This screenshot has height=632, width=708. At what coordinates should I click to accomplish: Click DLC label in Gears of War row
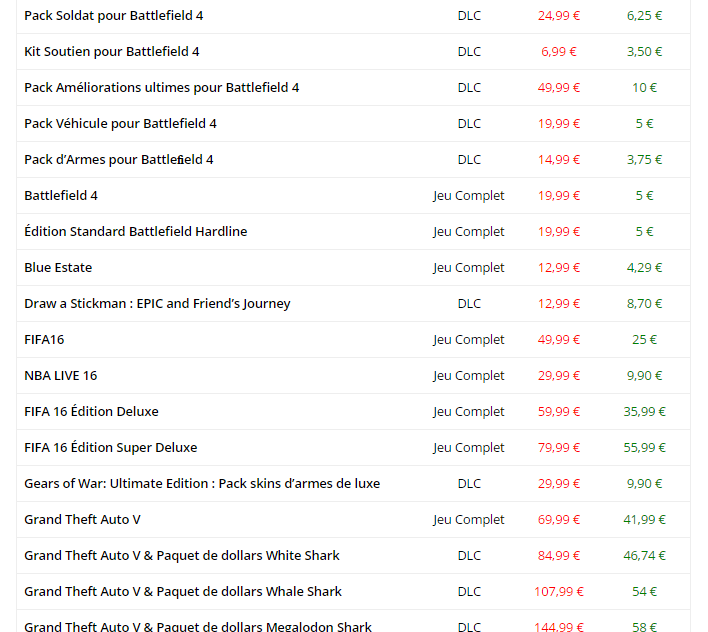click(x=469, y=483)
